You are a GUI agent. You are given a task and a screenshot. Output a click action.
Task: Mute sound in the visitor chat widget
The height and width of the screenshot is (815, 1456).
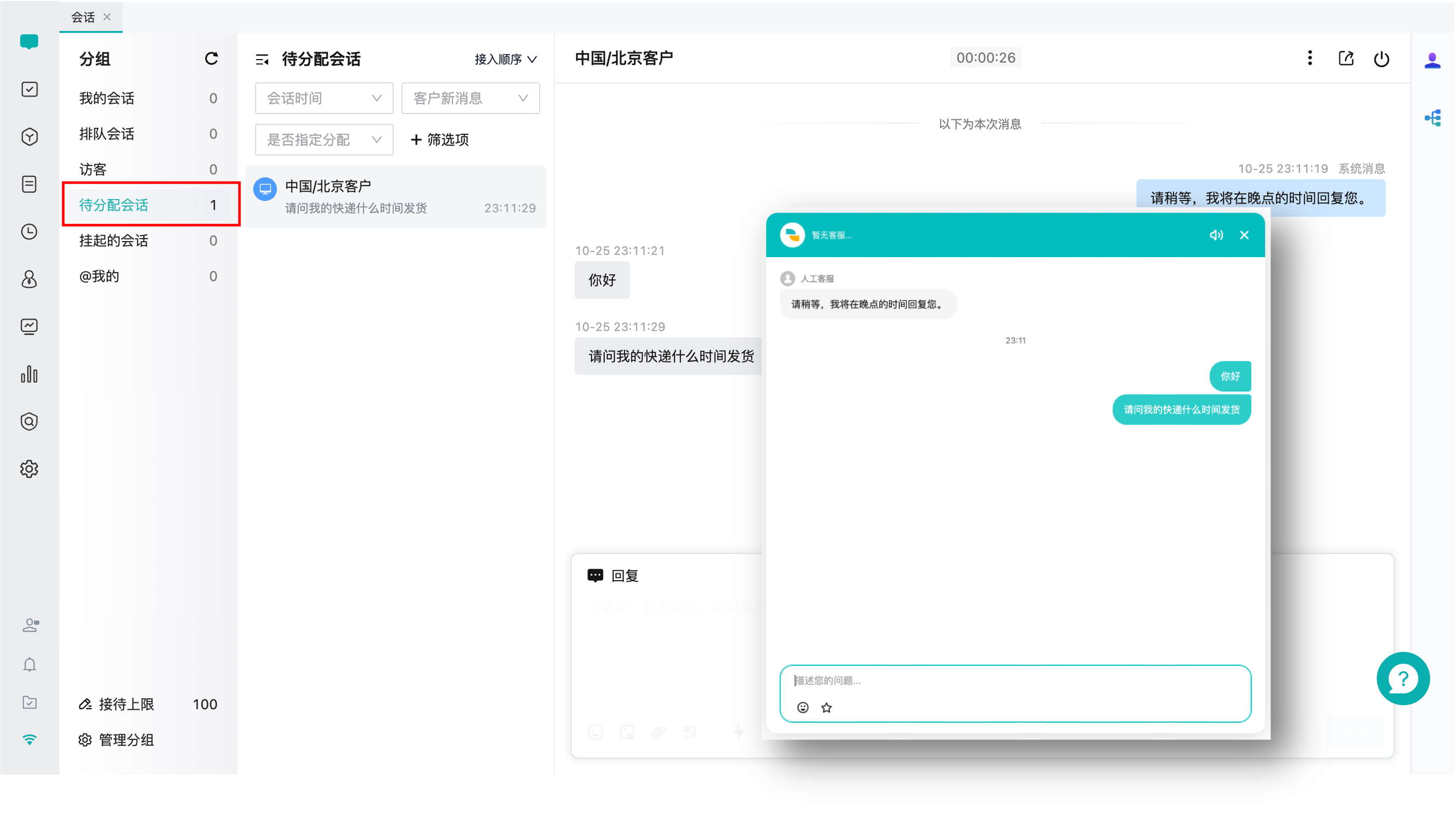pyautogui.click(x=1217, y=235)
